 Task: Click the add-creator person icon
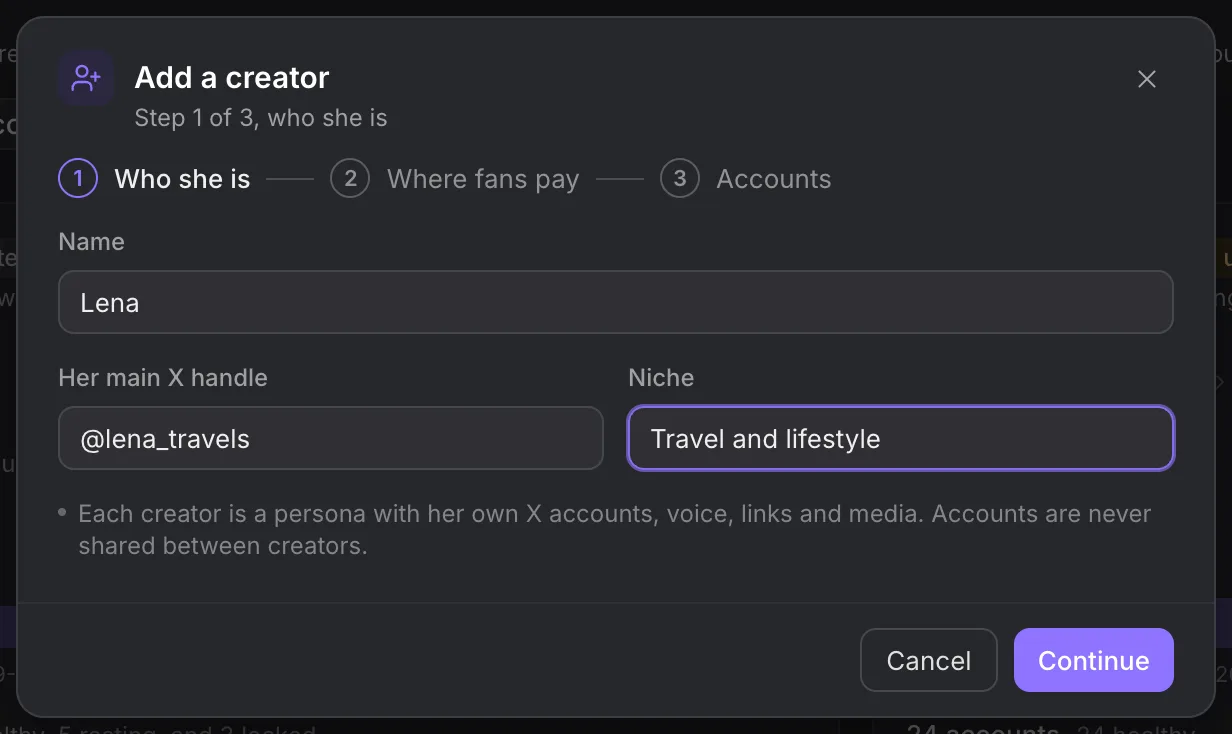click(86, 78)
